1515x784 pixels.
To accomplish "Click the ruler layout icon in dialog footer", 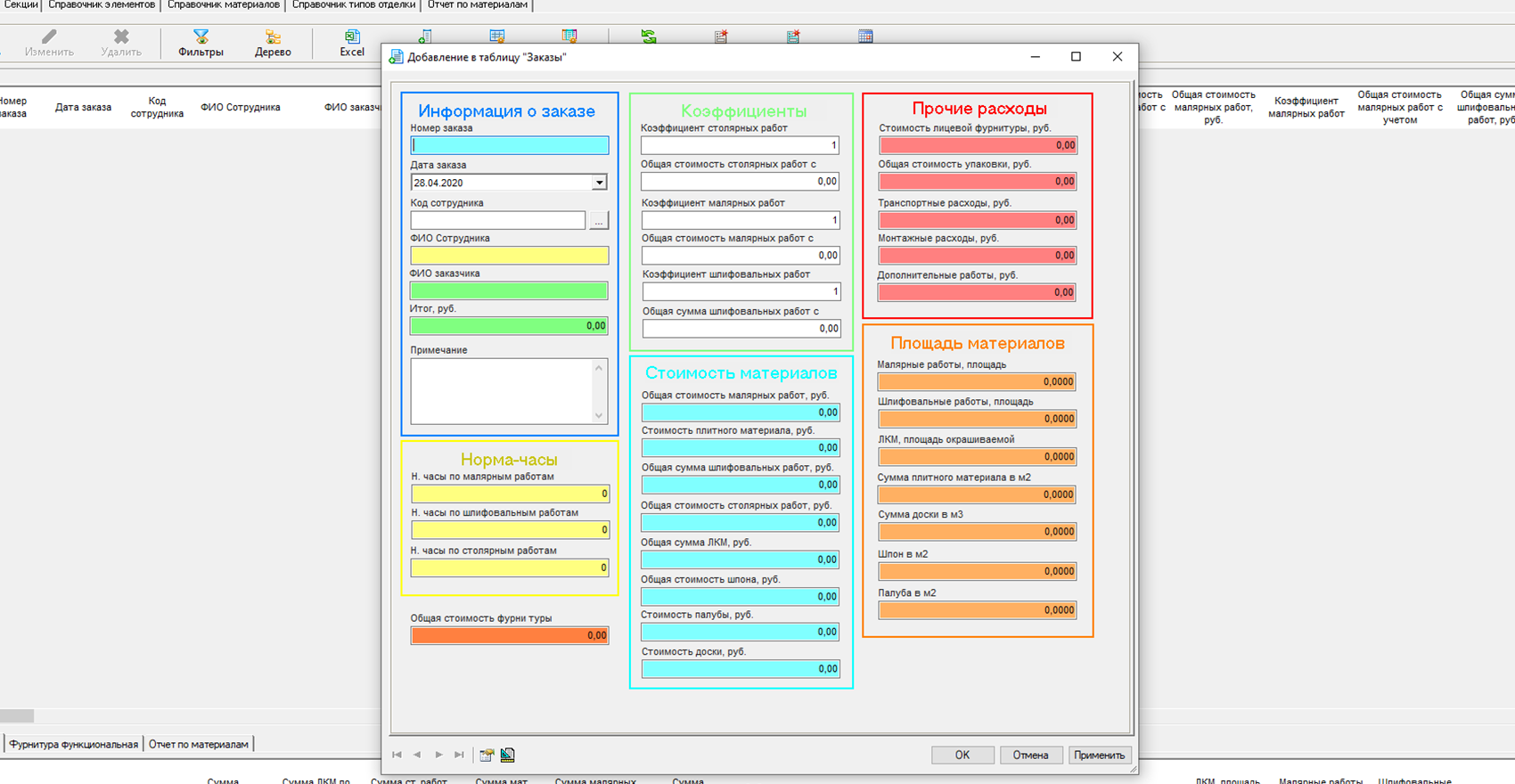I will click(508, 755).
